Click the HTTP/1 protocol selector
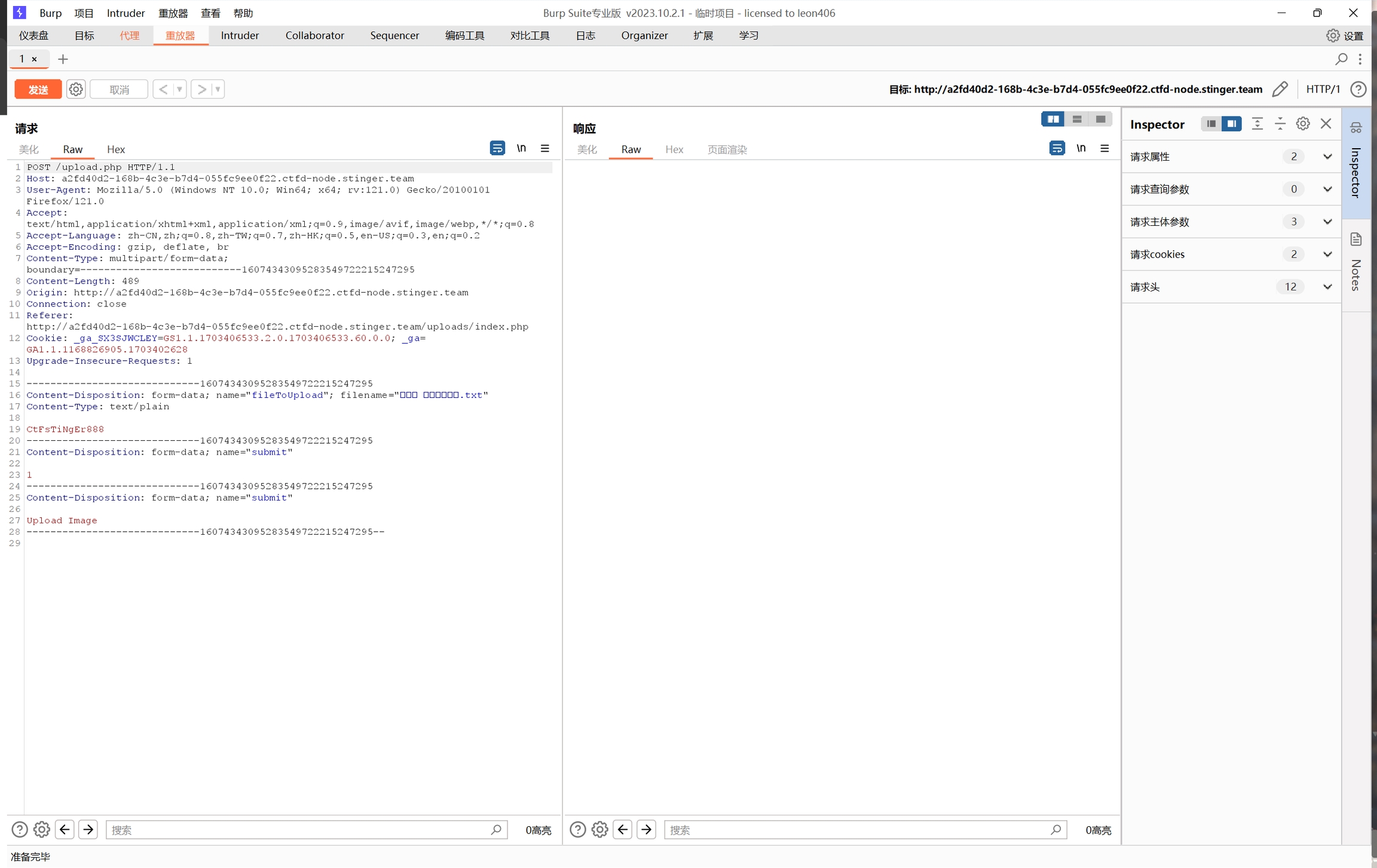Viewport: 1377px width, 868px height. (x=1323, y=90)
